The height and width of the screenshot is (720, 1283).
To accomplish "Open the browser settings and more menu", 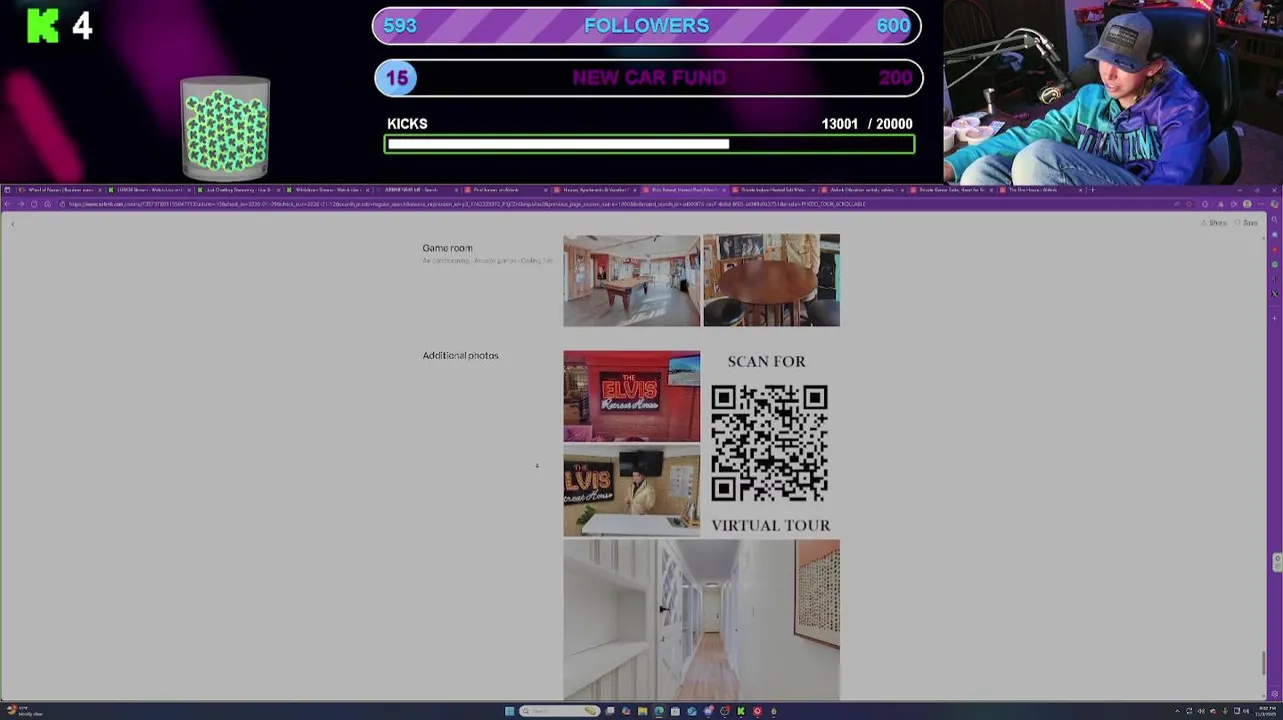I will pos(1261,204).
